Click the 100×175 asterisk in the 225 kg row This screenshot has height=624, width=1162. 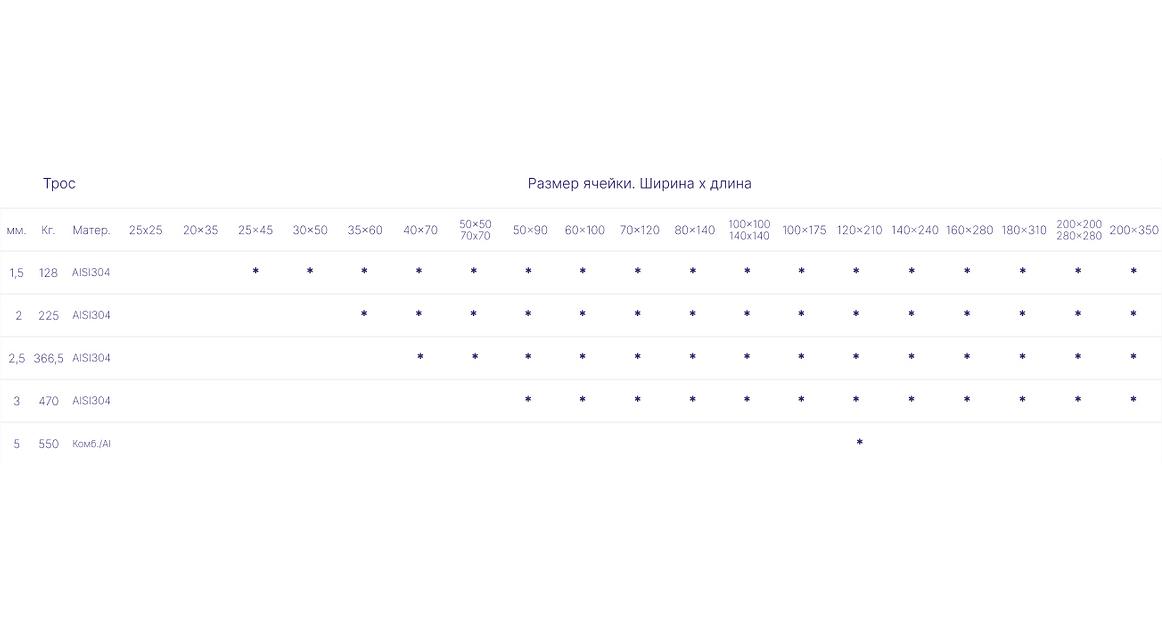point(801,315)
